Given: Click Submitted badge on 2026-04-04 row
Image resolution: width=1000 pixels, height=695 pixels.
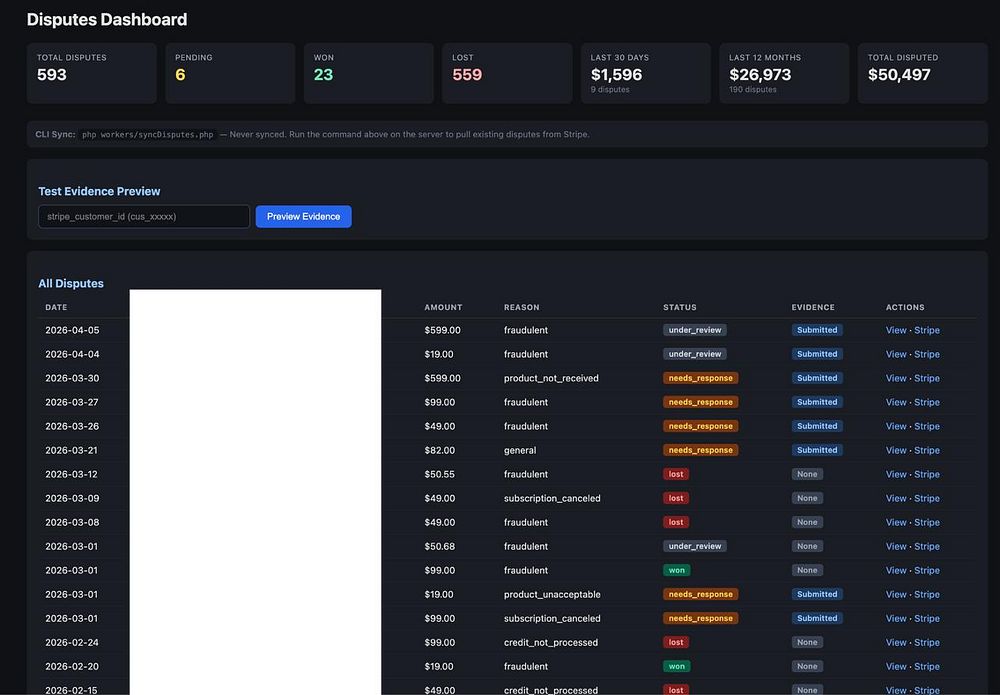Looking at the screenshot, I should coord(817,354).
